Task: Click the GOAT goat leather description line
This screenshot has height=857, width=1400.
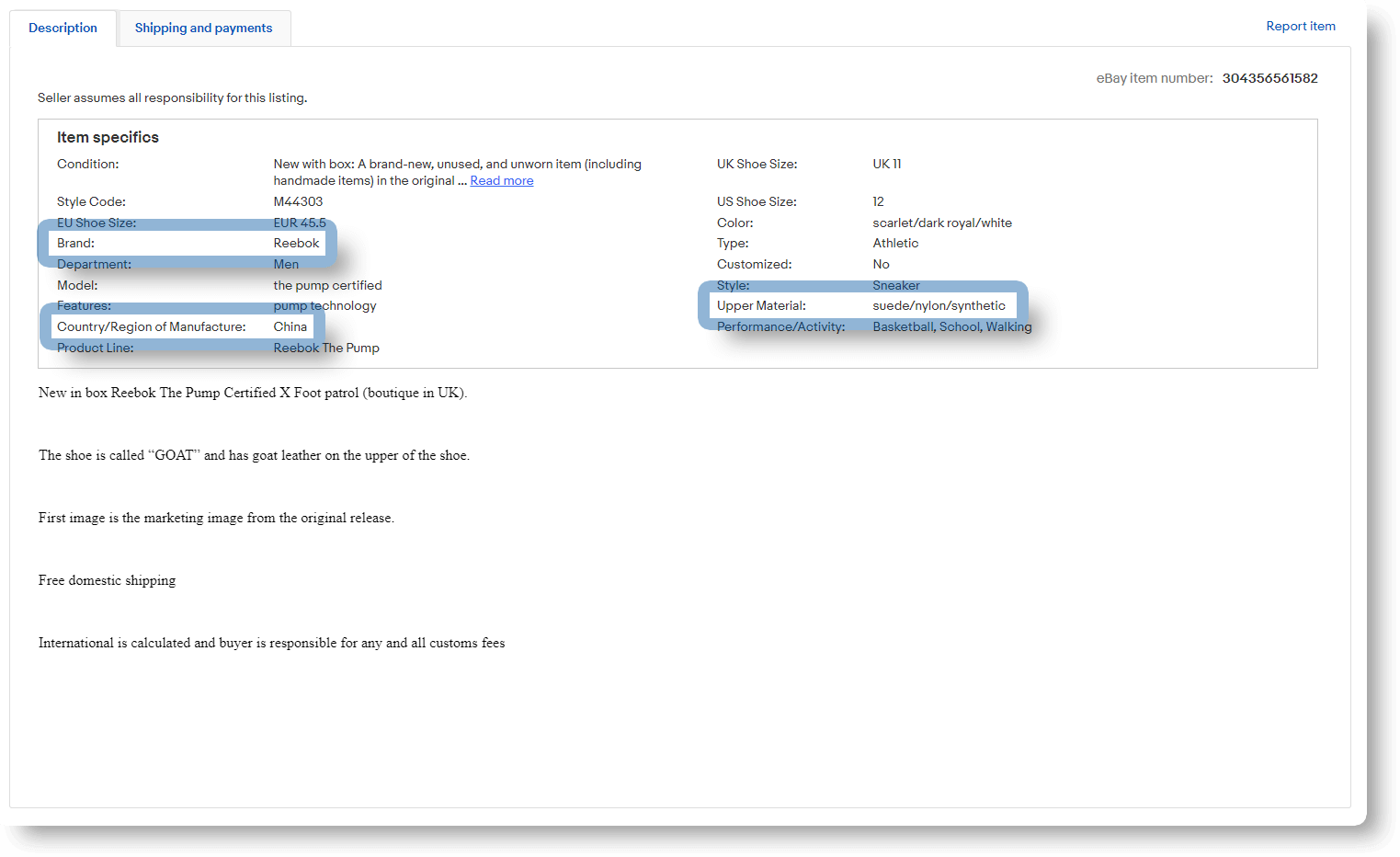Action: 254,455
